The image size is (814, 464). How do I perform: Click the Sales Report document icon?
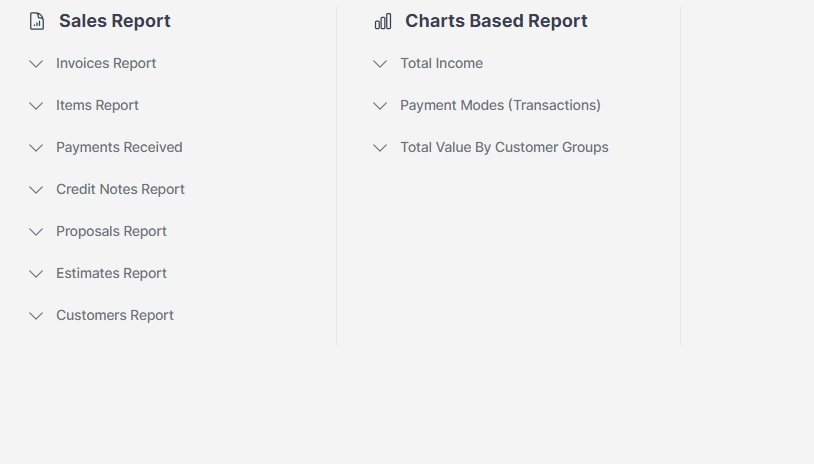(37, 21)
